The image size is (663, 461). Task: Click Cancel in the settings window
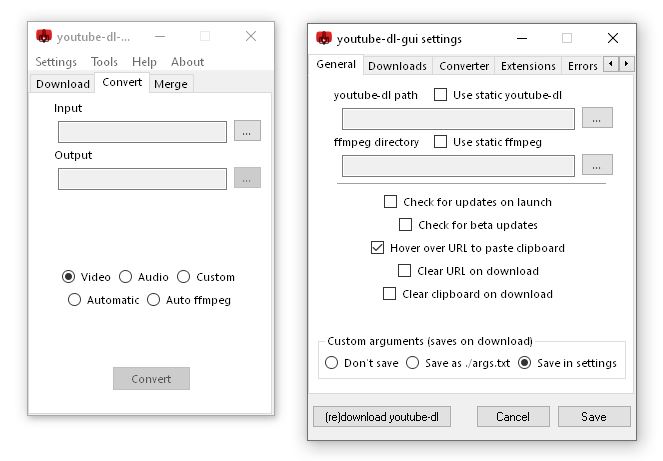[513, 417]
